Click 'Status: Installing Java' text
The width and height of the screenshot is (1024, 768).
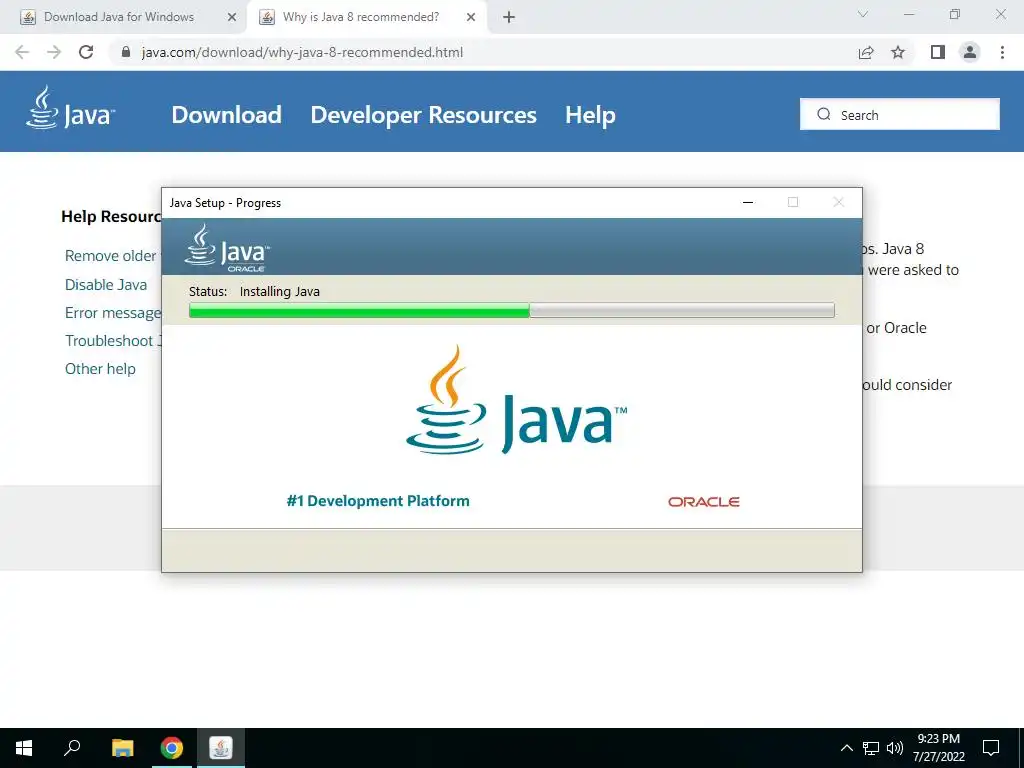point(254,291)
